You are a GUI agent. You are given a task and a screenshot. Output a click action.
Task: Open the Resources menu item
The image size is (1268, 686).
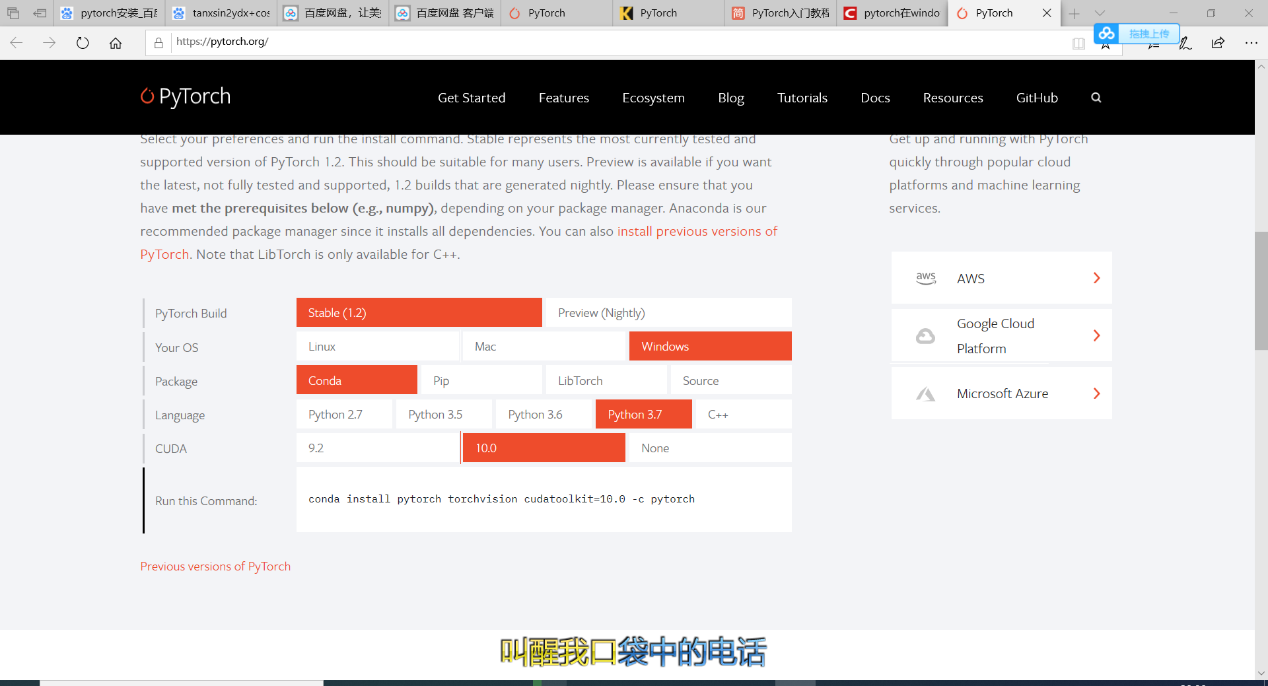tap(953, 98)
